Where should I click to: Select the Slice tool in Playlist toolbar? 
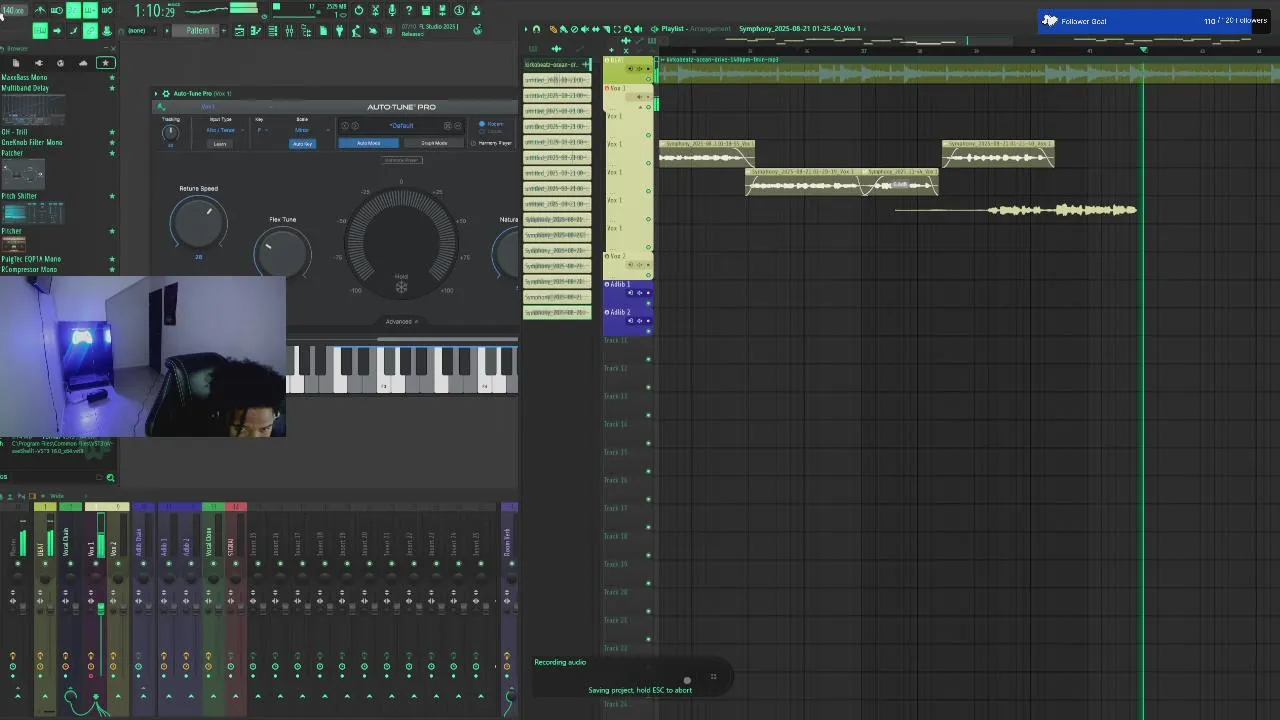pos(606,29)
